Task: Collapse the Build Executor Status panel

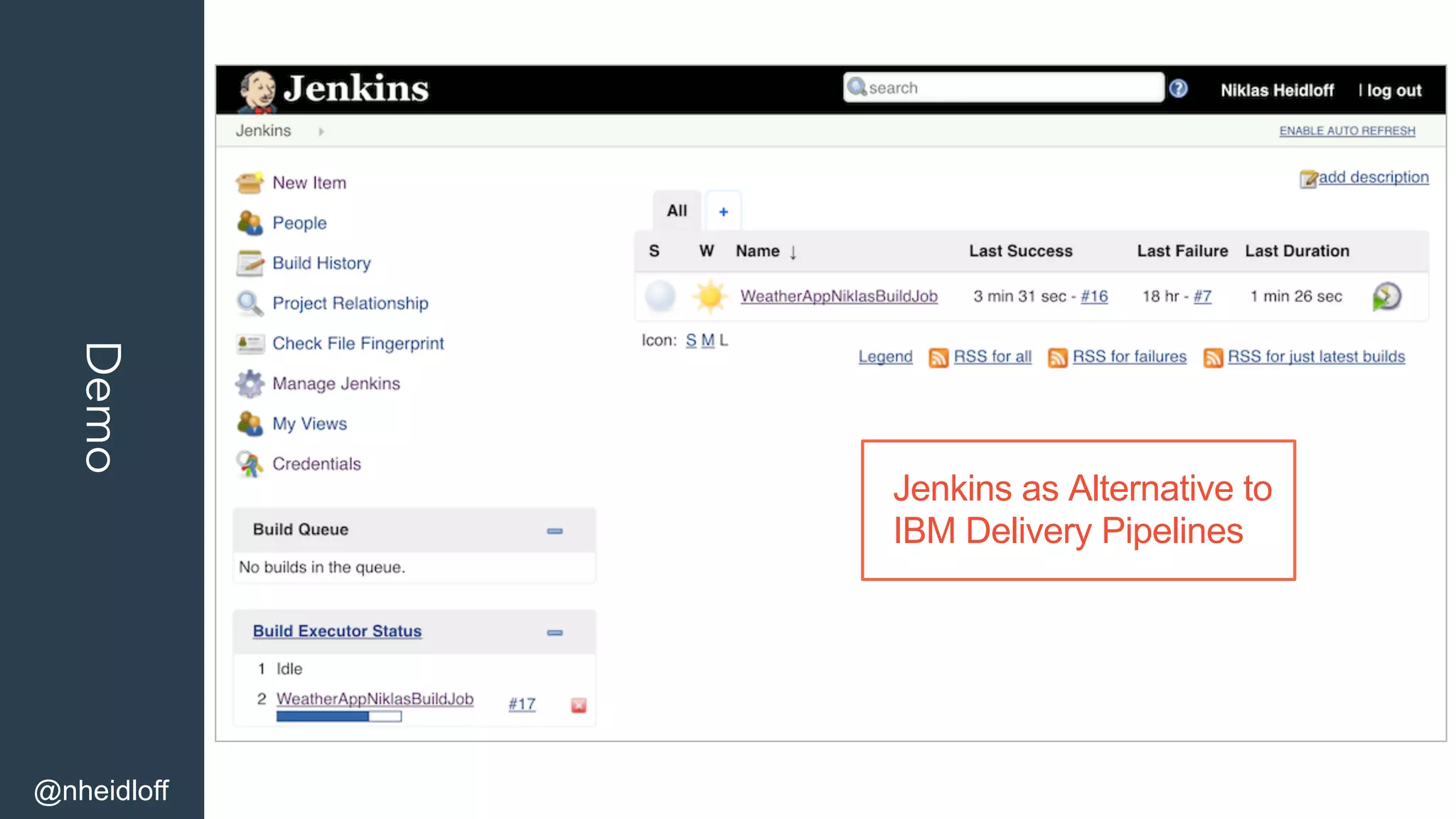Action: click(x=555, y=633)
